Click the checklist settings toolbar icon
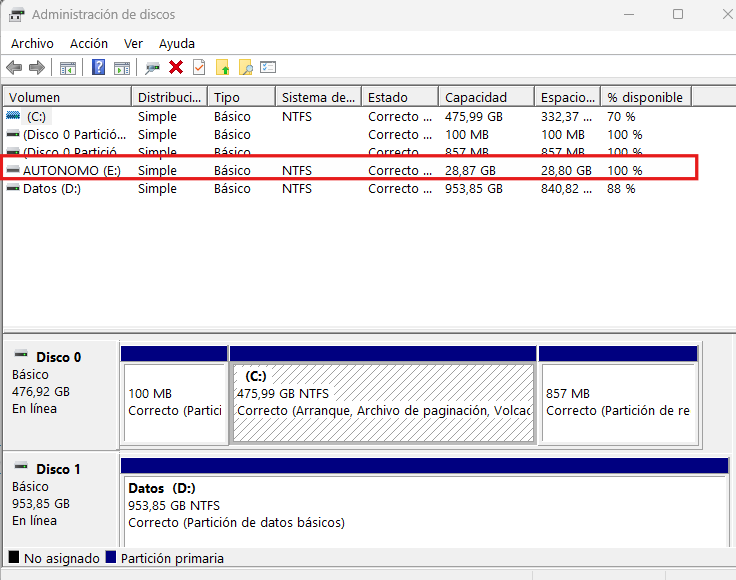This screenshot has width=736, height=580. pyautogui.click(x=268, y=67)
